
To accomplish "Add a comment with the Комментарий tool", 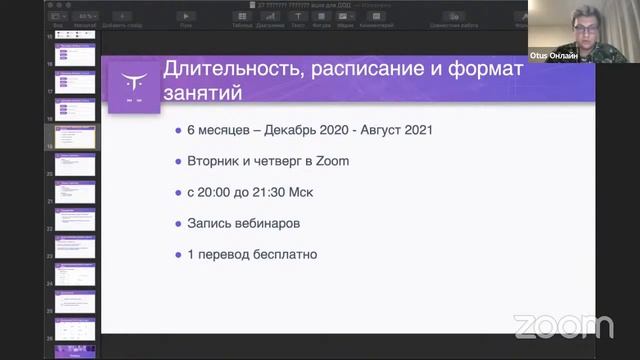I will pyautogui.click(x=376, y=16).
